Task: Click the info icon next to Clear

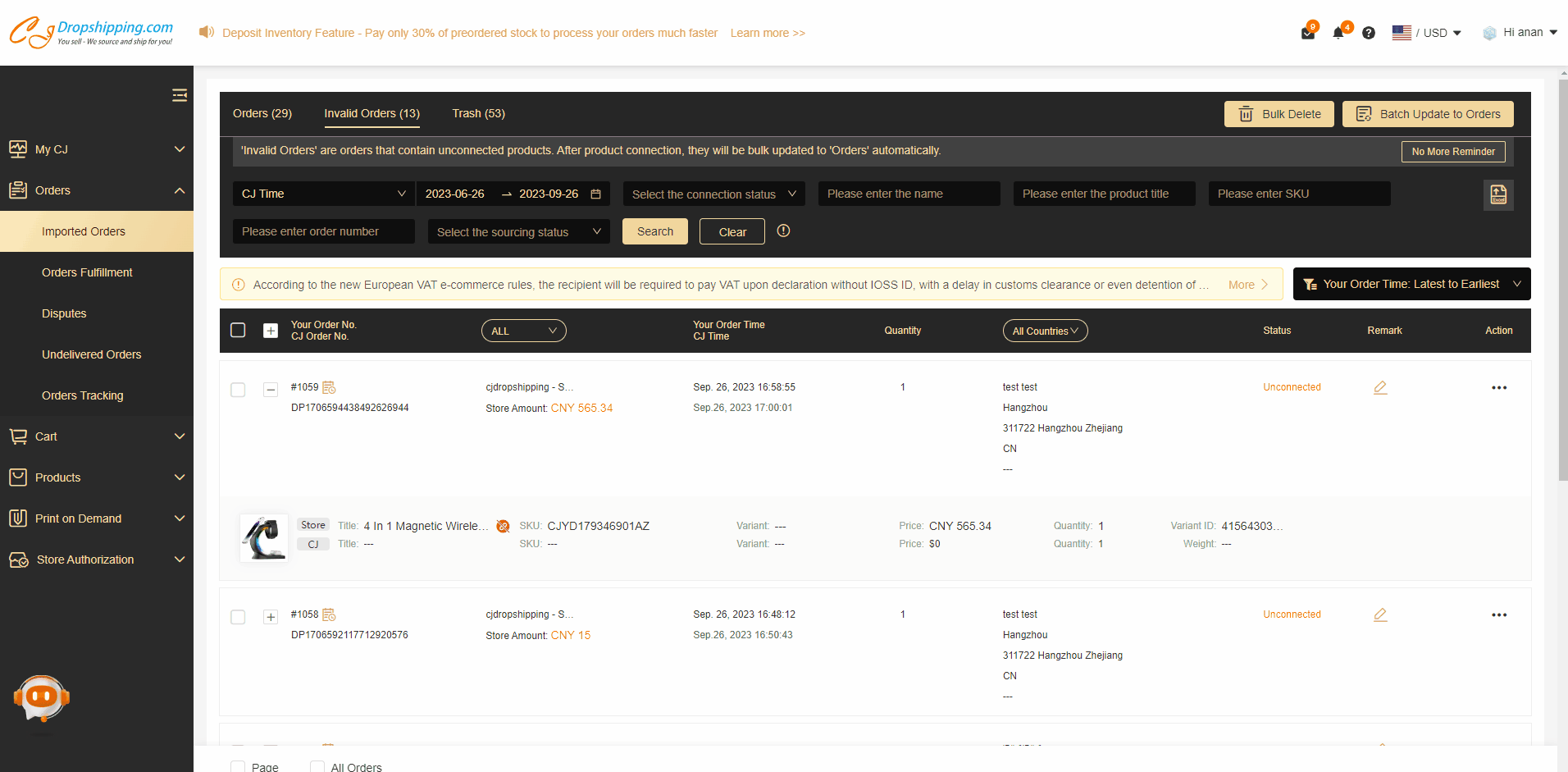Action: (783, 231)
